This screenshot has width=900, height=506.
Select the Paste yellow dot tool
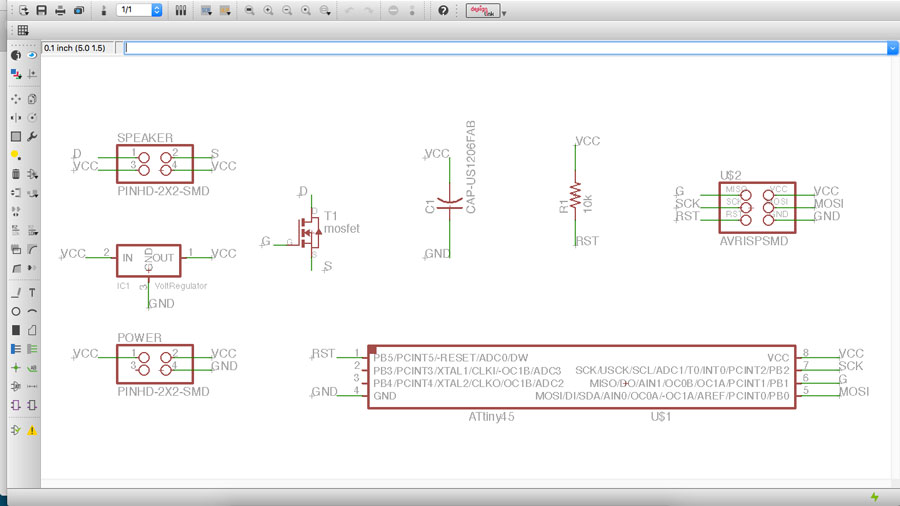15,155
